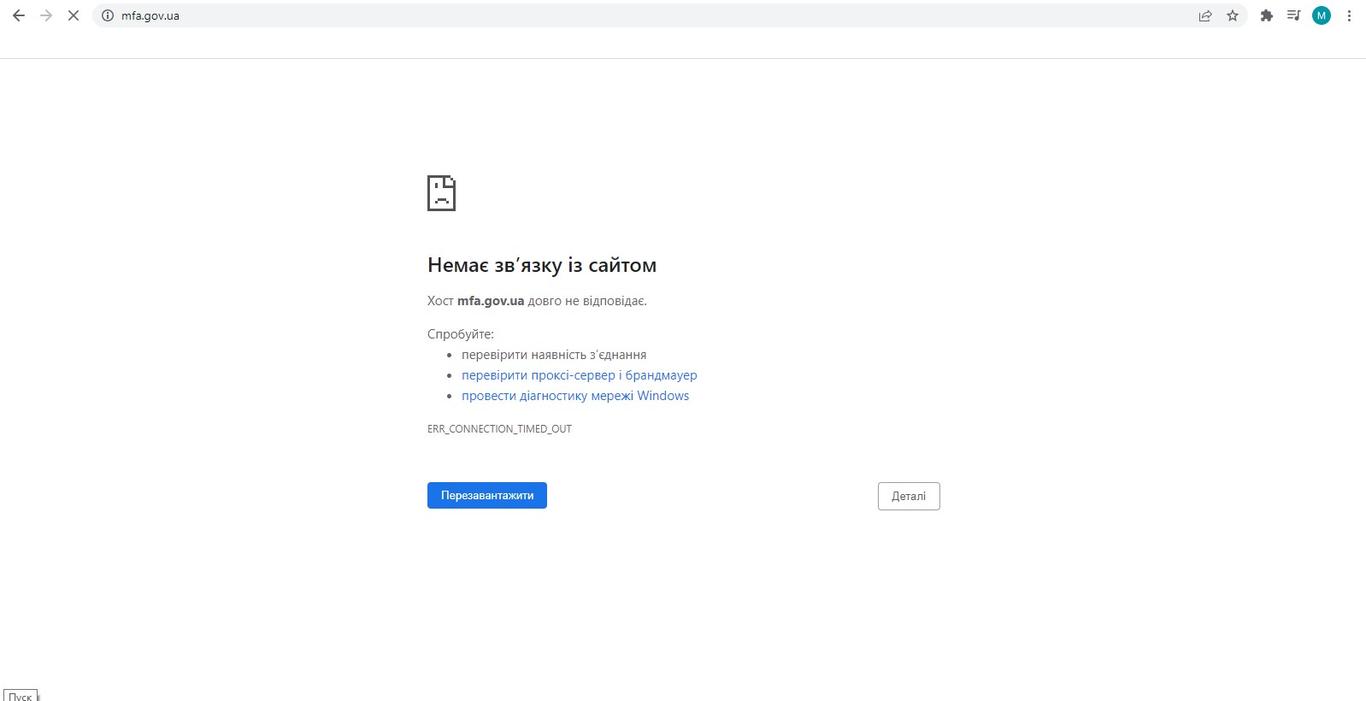Click the browser Back arrow

point(18,16)
